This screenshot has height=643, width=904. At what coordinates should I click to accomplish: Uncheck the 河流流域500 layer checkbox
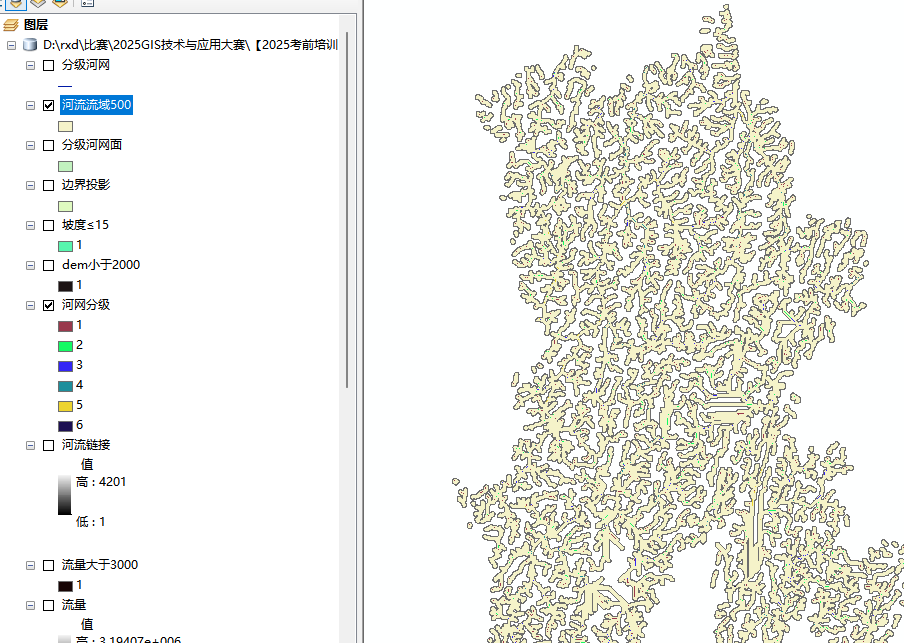tap(48, 105)
